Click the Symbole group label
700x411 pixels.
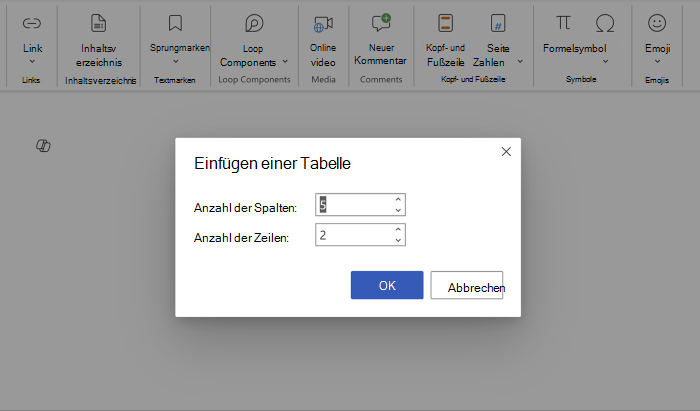(581, 79)
